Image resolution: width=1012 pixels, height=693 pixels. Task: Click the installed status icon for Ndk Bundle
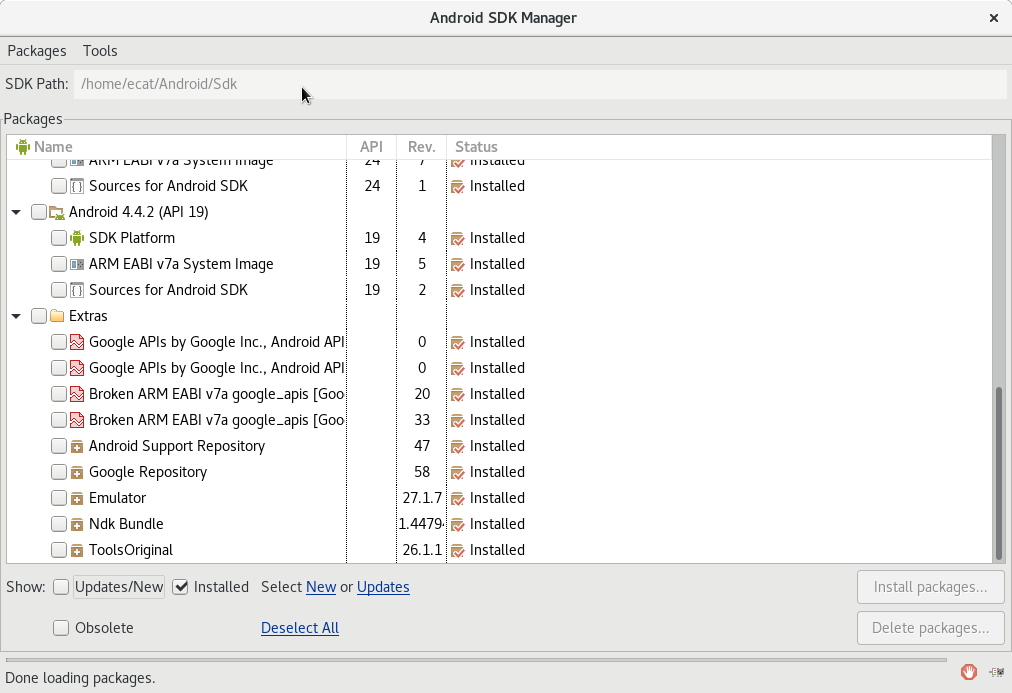[458, 525]
